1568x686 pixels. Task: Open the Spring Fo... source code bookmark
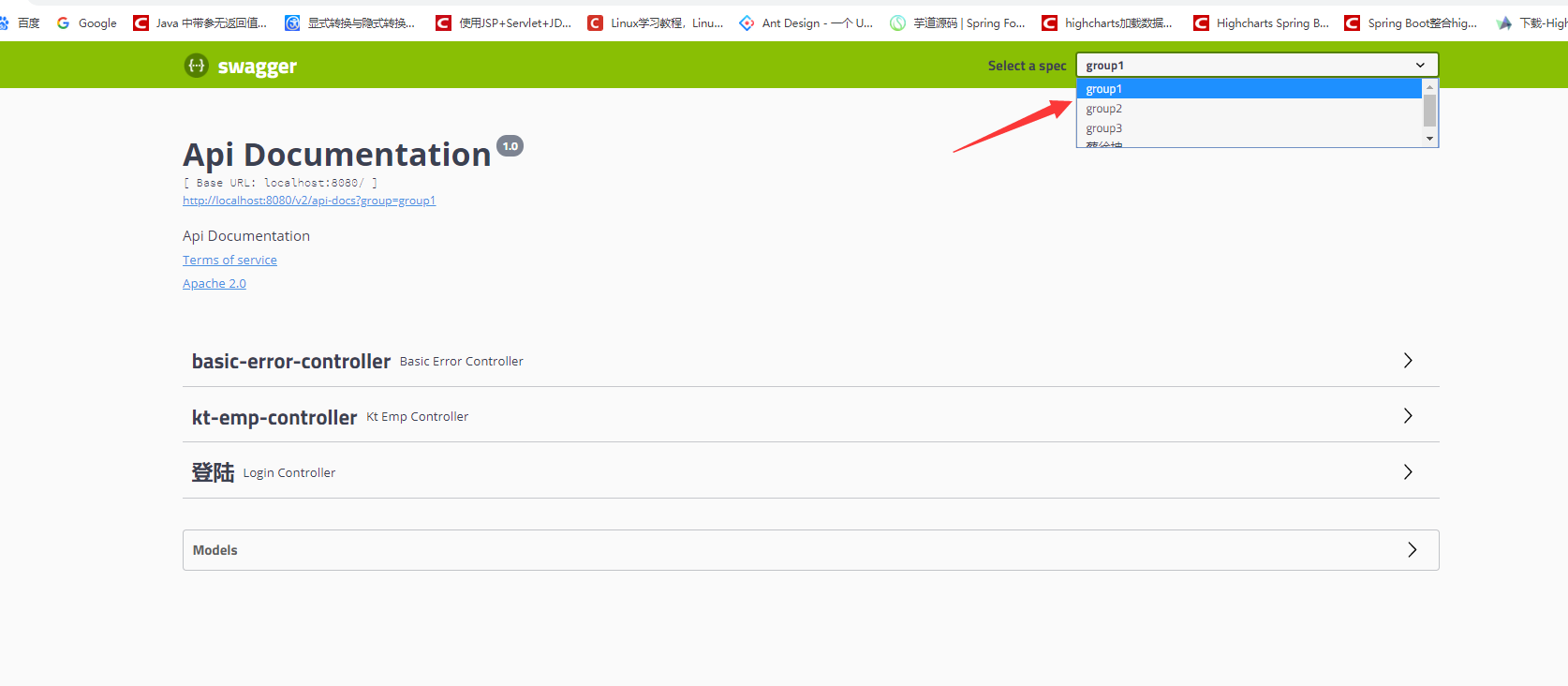(x=958, y=22)
